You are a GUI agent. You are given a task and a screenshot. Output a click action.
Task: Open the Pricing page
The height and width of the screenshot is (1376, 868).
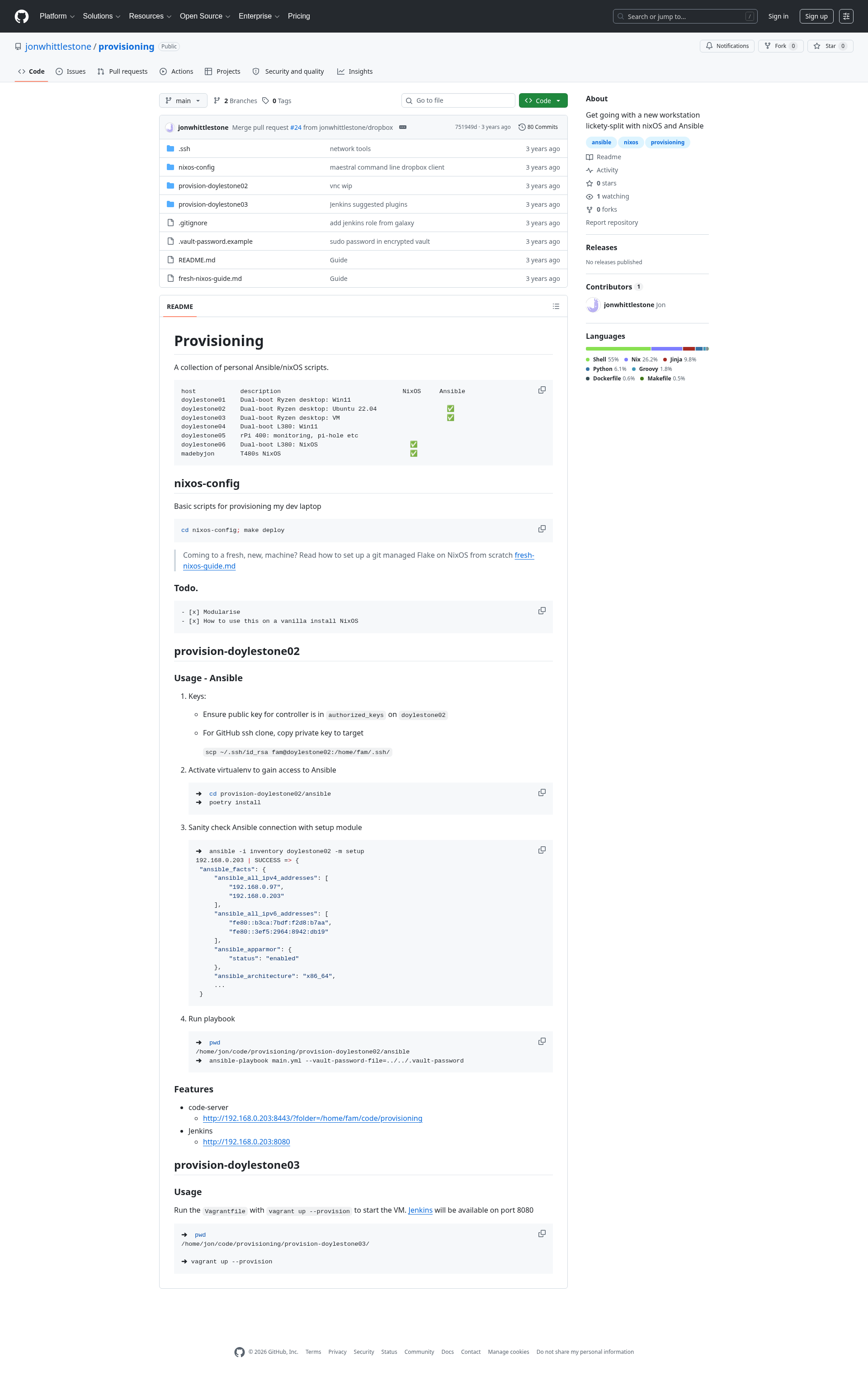(299, 16)
